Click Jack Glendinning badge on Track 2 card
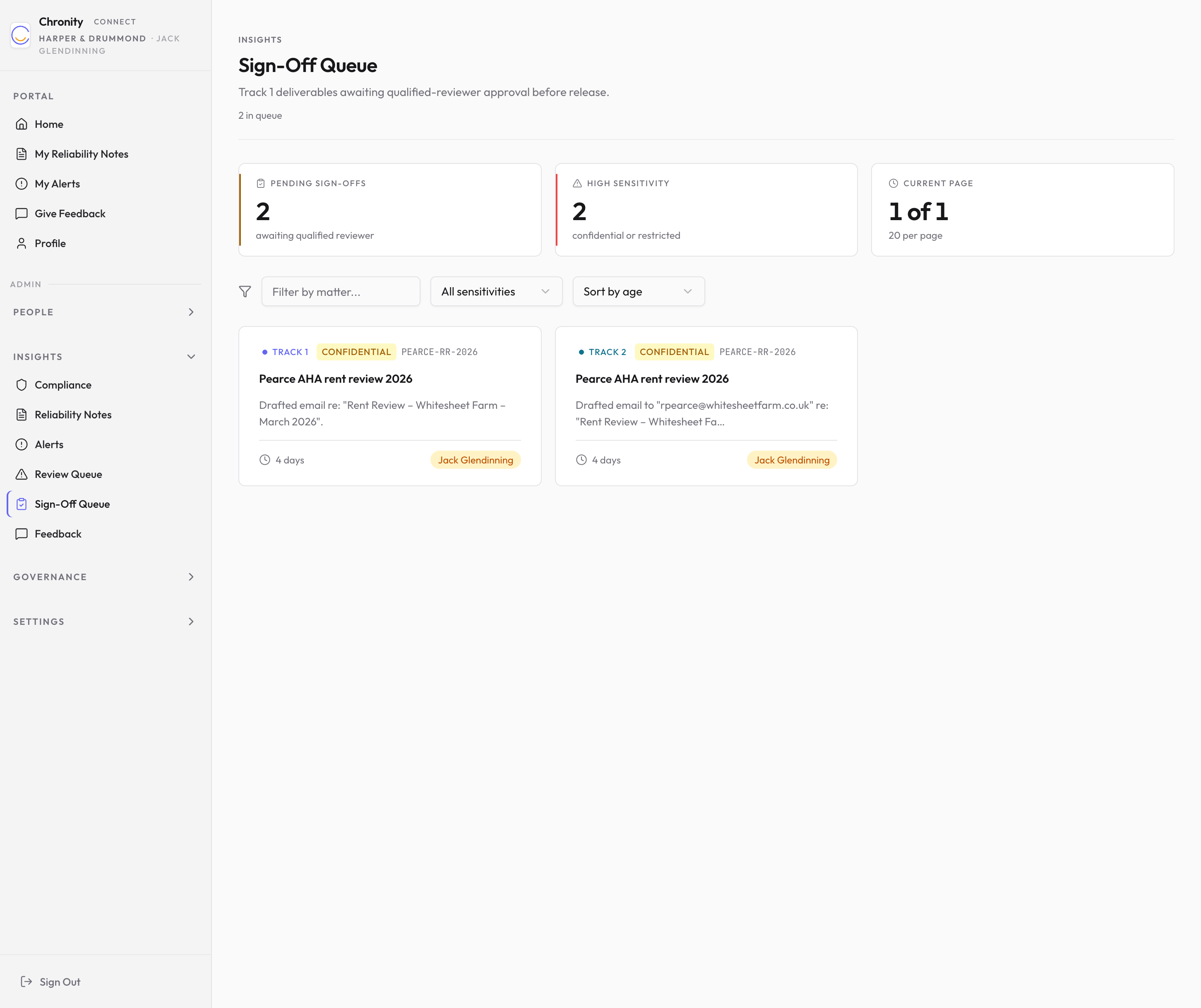Viewport: 1201px width, 1008px height. 792,460
